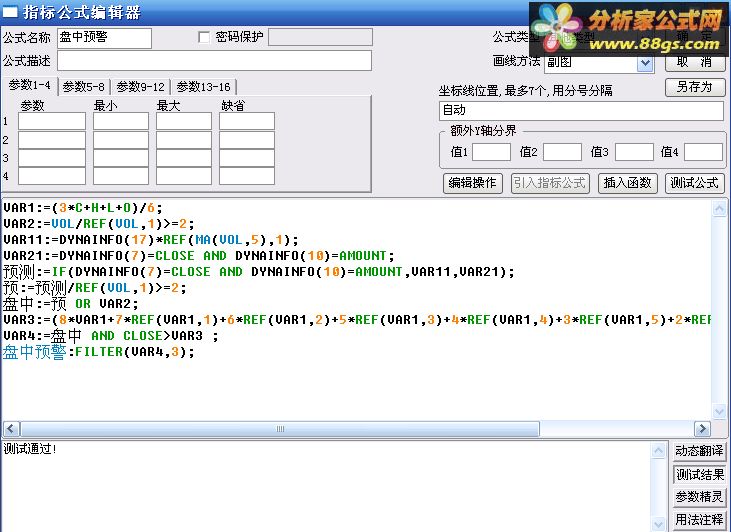The width and height of the screenshot is (731, 532).
Task: Click the 另存为 button
Action: [695, 87]
